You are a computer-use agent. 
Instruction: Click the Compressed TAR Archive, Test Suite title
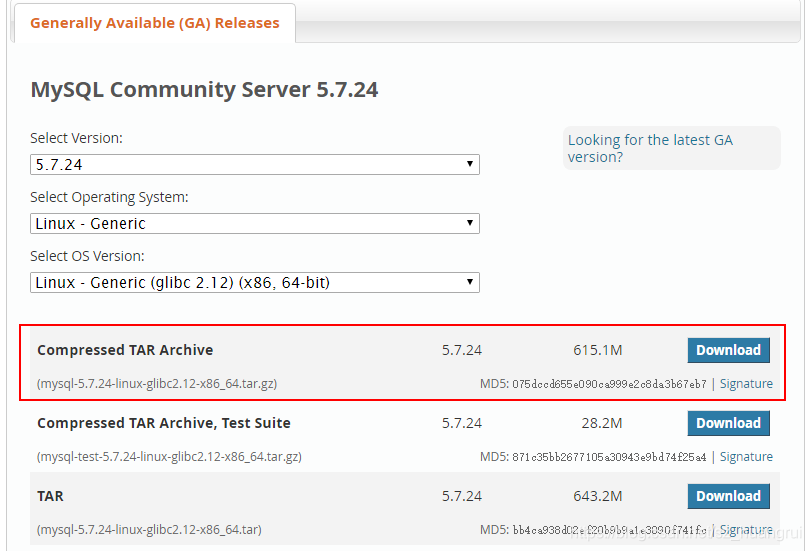164,423
